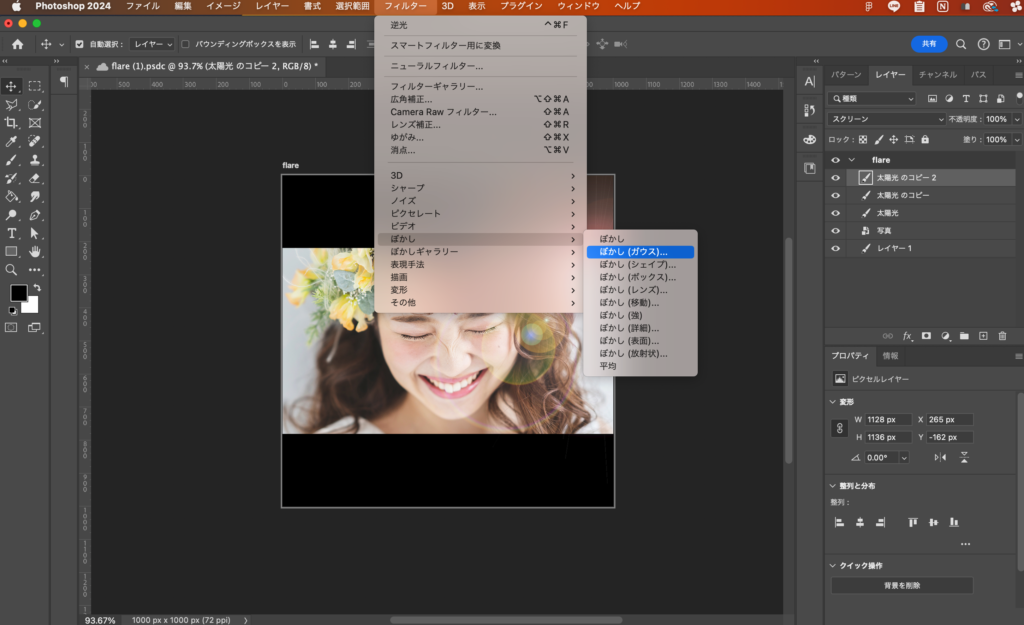Click the flip horizontal icon in Properties
Image resolution: width=1024 pixels, height=625 pixels.
[940, 457]
